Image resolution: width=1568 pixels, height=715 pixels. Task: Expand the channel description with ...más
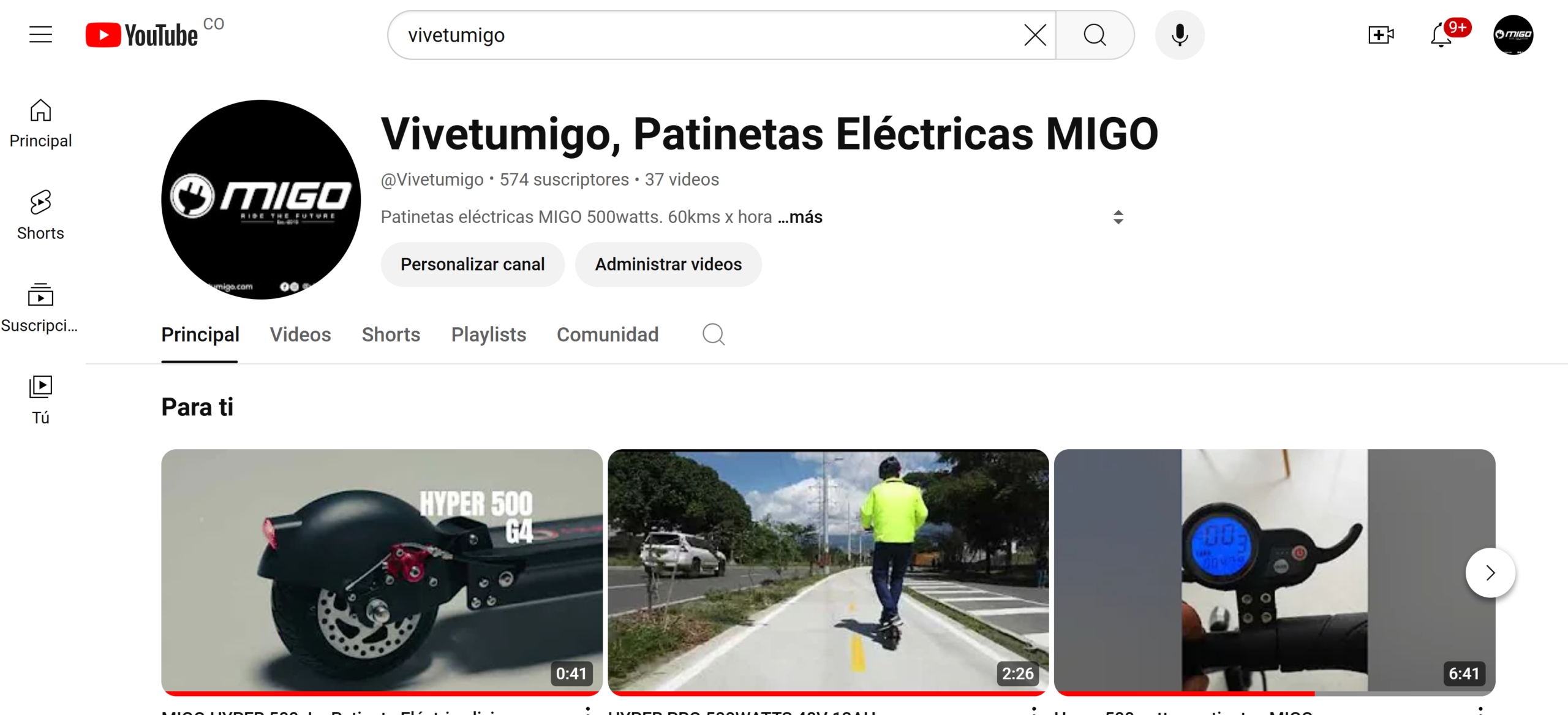coord(800,217)
